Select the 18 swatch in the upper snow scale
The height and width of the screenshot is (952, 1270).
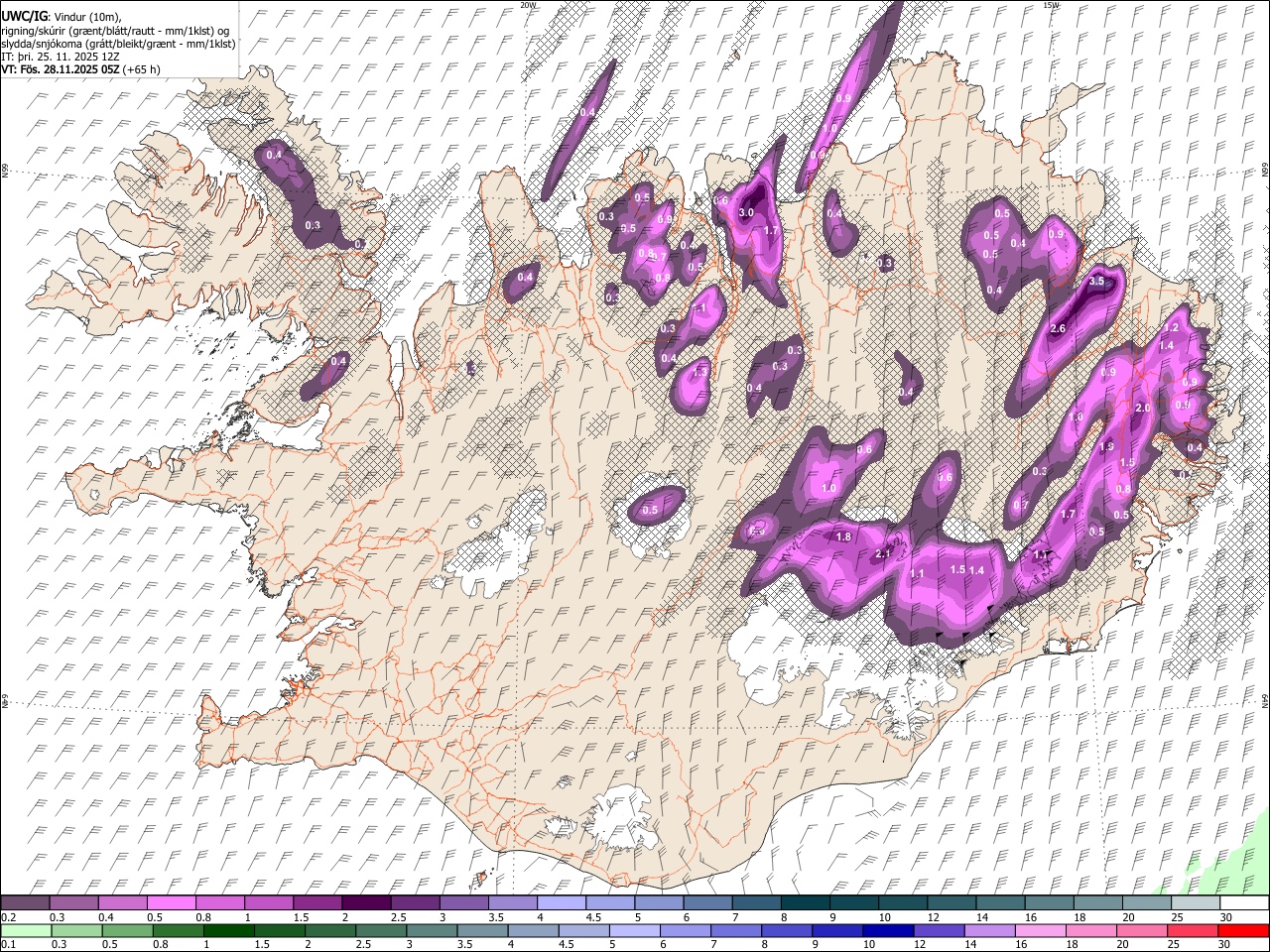1098,902
